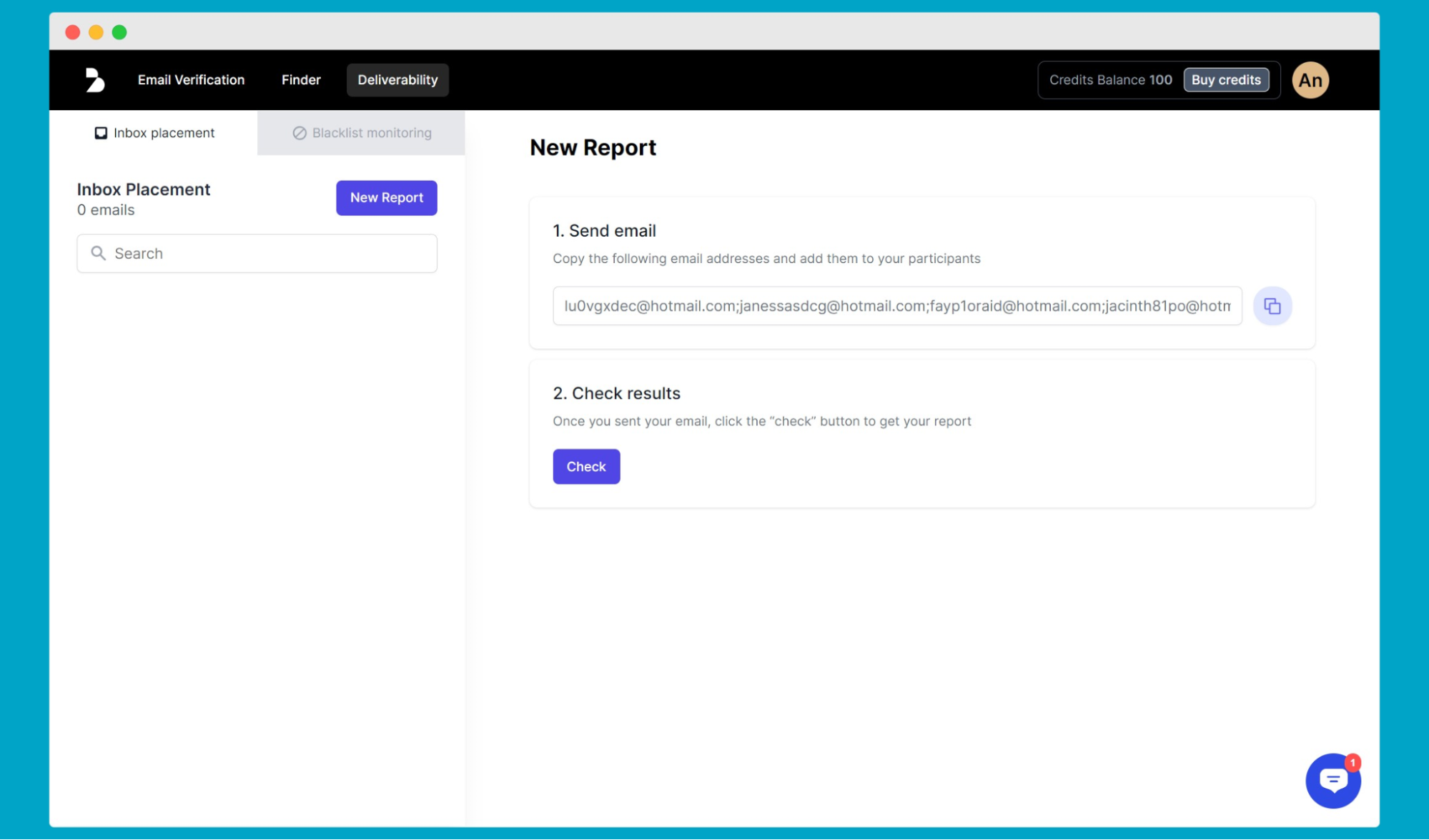Toggle the Inbox placement tab view
The width and height of the screenshot is (1429, 840).
(x=154, y=132)
